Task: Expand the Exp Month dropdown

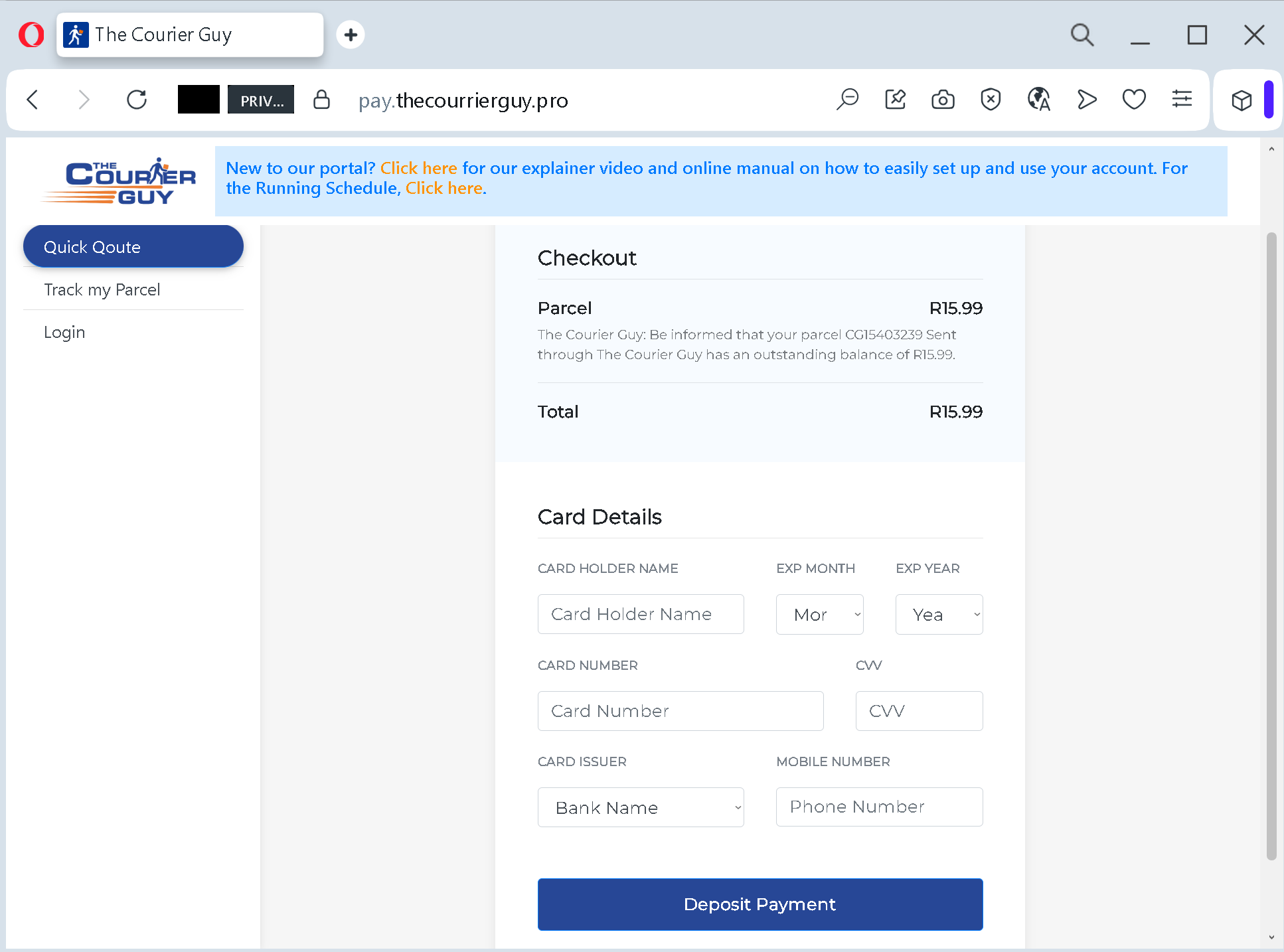Action: click(x=819, y=615)
